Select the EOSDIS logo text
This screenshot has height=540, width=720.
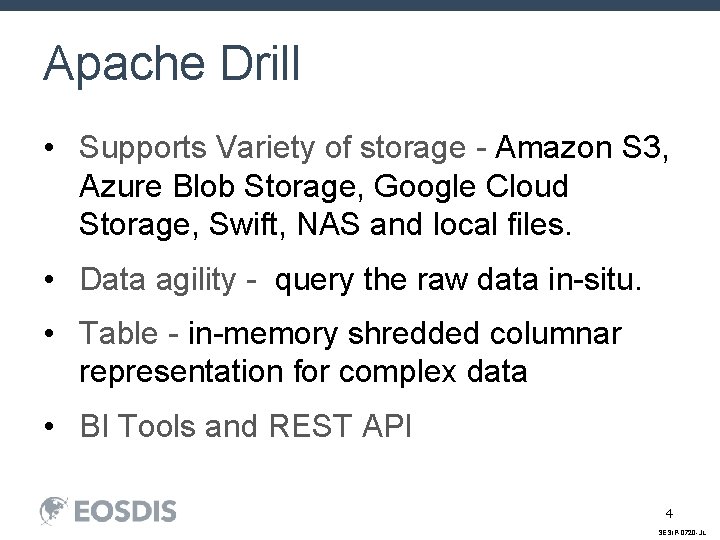pyautogui.click(x=125, y=511)
